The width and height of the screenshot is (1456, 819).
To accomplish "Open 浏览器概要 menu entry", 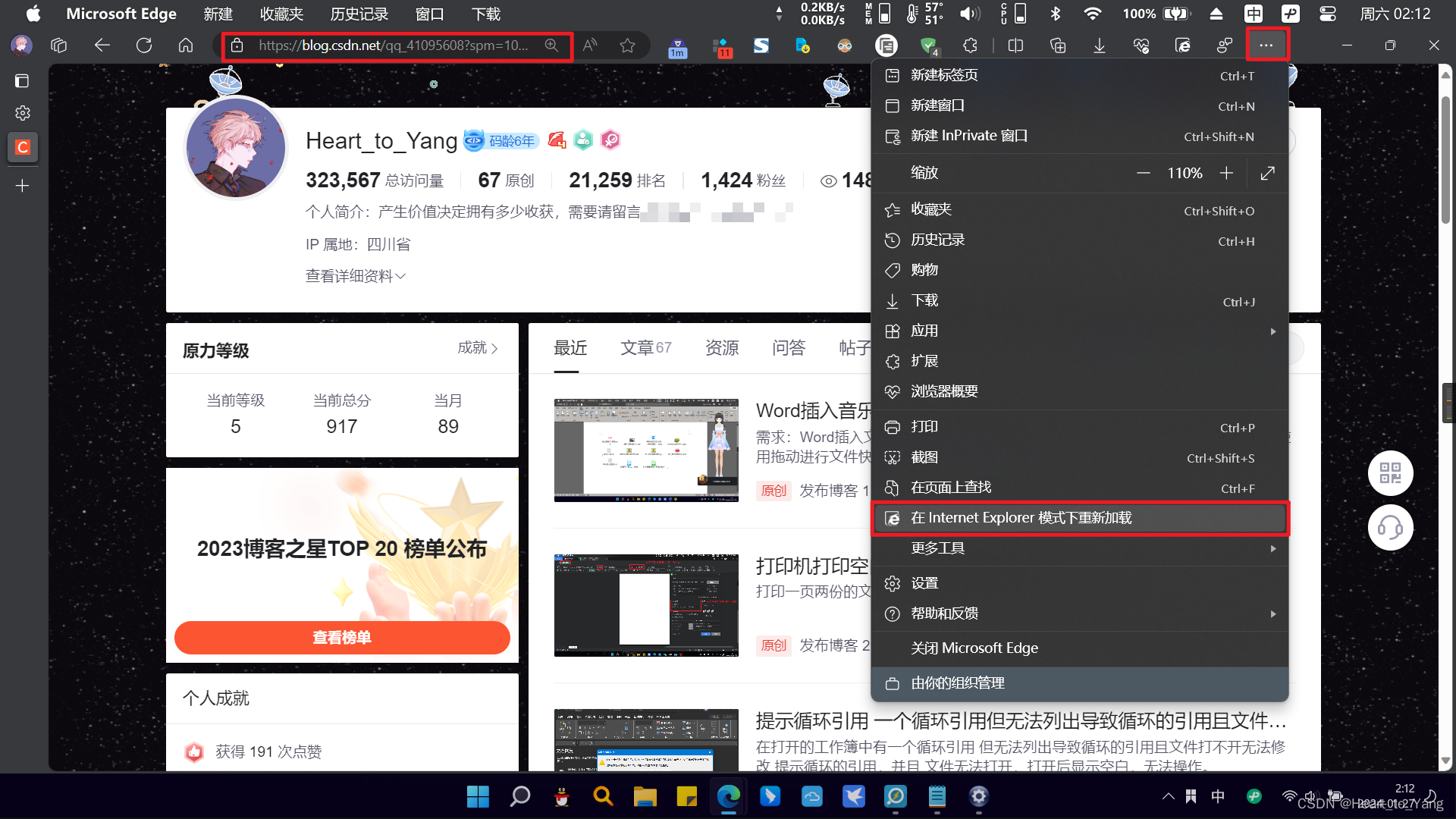I will tap(1080, 392).
